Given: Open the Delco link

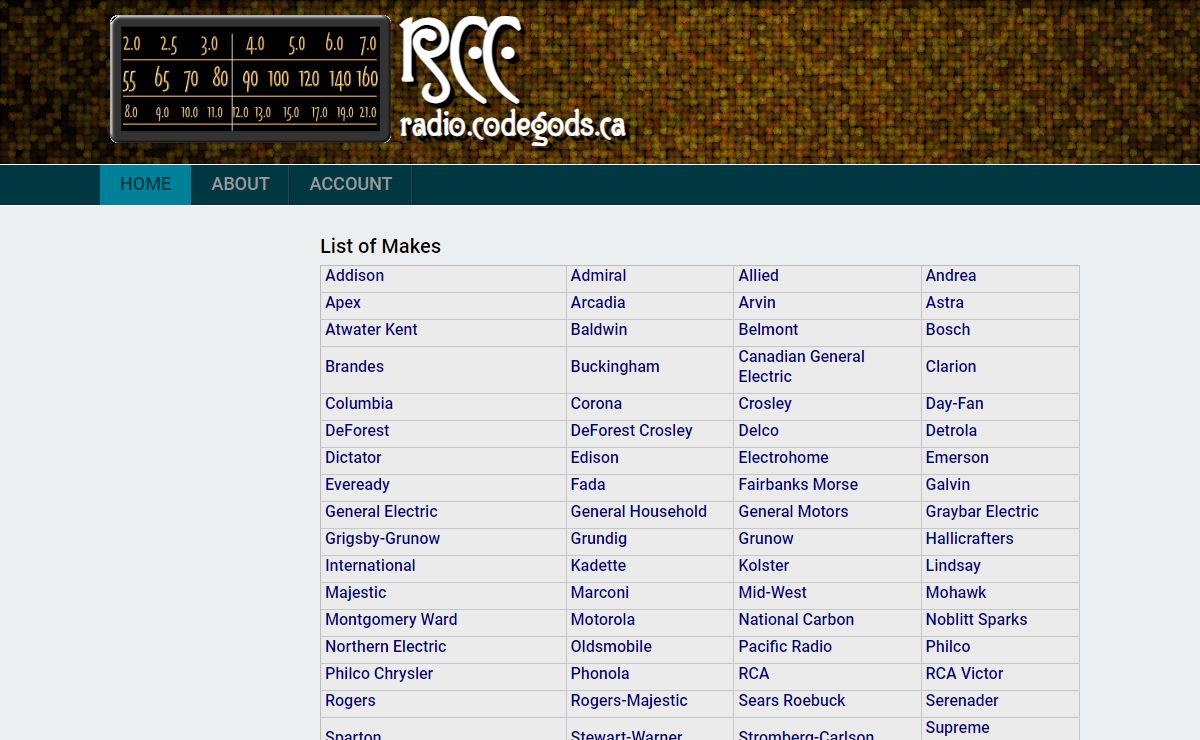Looking at the screenshot, I should coord(759,431).
